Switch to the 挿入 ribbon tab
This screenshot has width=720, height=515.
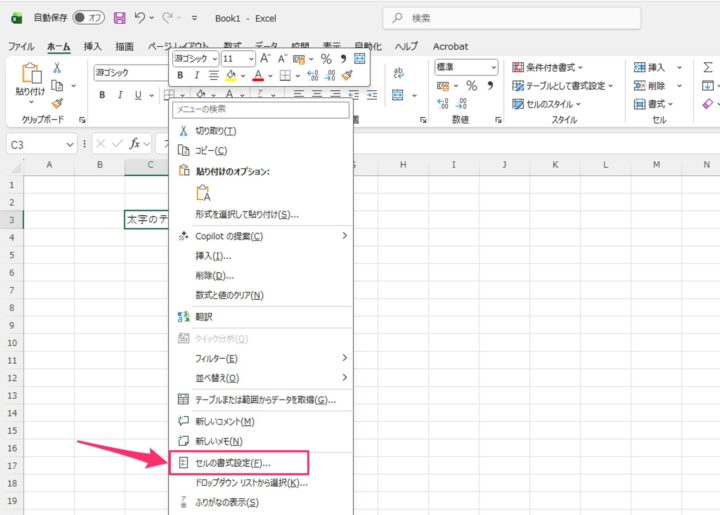[93, 46]
